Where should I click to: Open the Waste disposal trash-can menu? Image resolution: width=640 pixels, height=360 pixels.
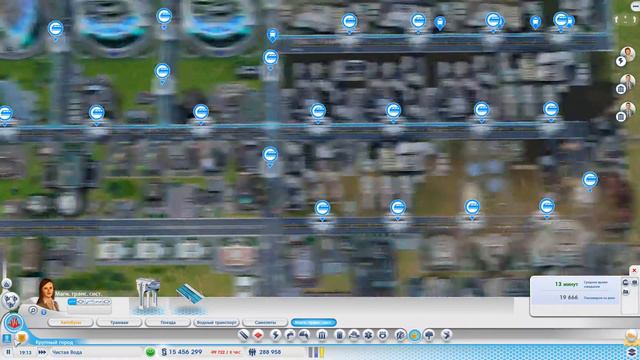point(340,335)
